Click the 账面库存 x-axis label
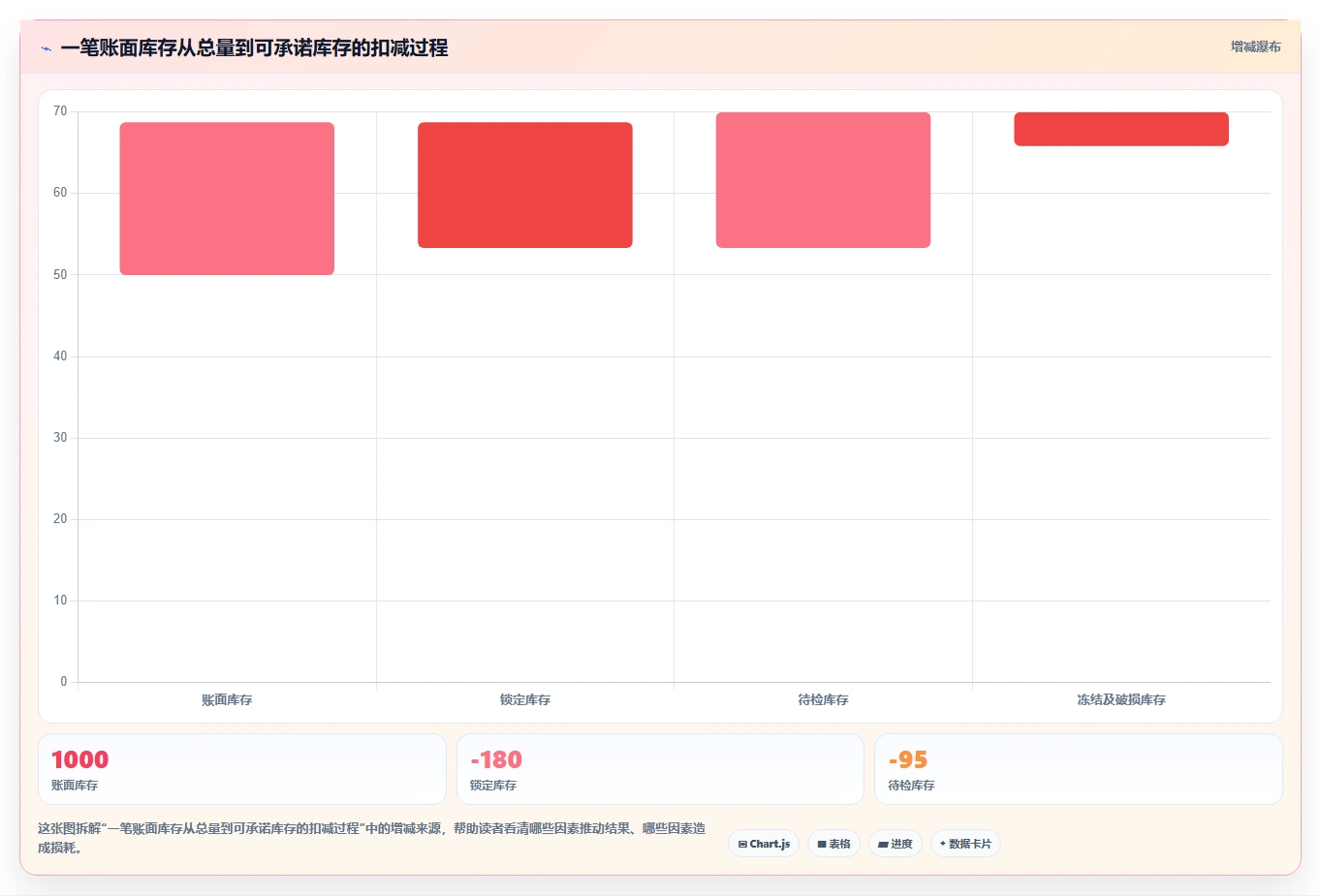The height and width of the screenshot is (896, 1321). pos(227,699)
